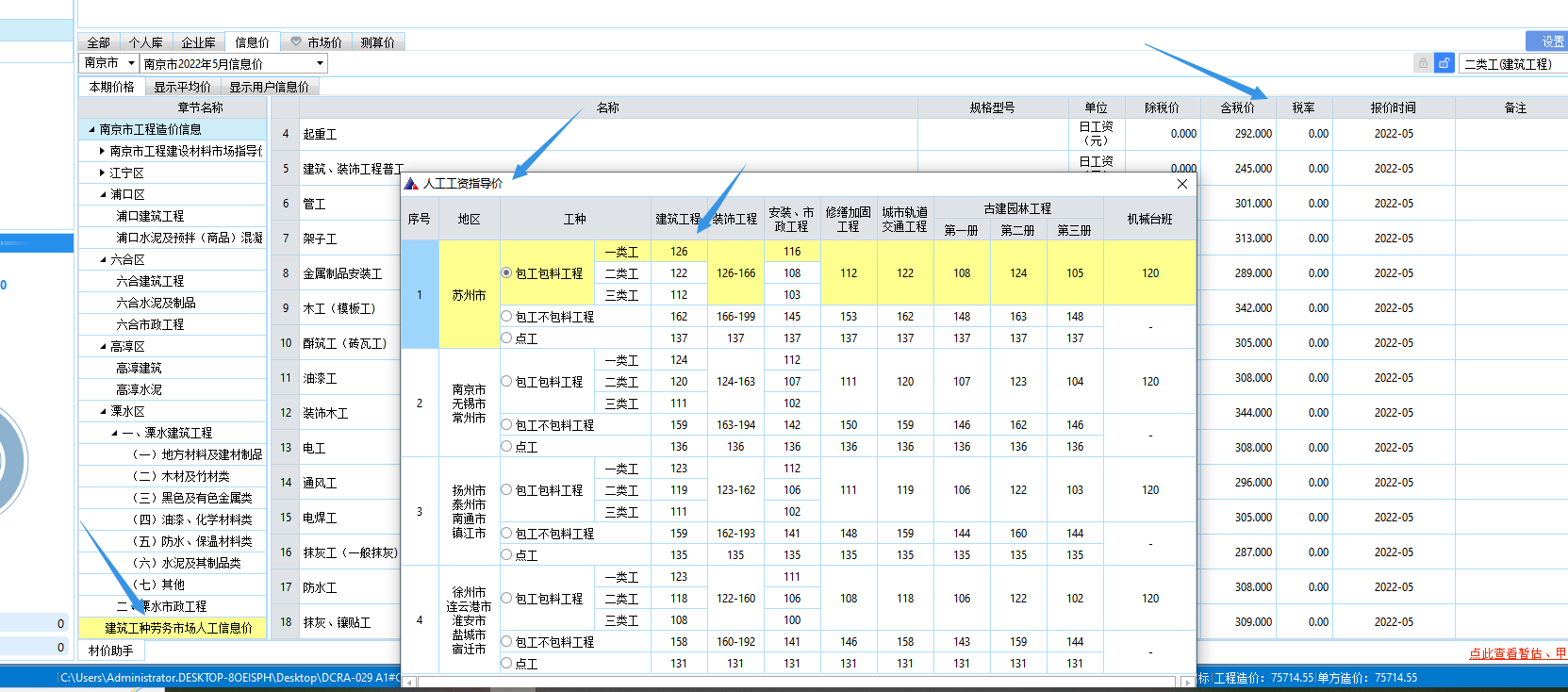1568x692 pixels.
Task: Collapse the 浦口区 tree node
Action: (x=103, y=194)
